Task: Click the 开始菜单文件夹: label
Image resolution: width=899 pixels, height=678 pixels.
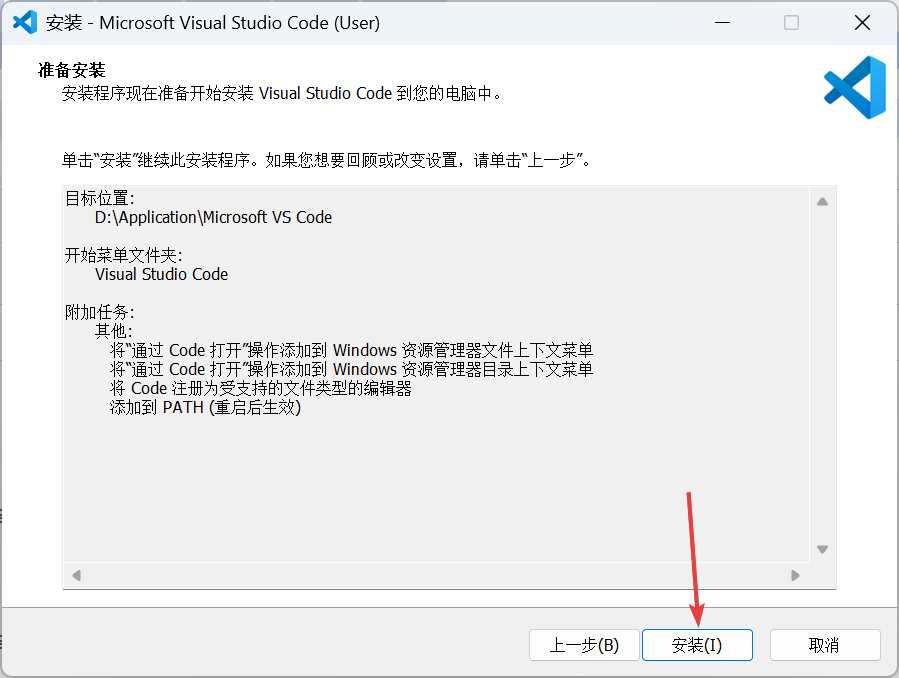Action: (x=123, y=255)
